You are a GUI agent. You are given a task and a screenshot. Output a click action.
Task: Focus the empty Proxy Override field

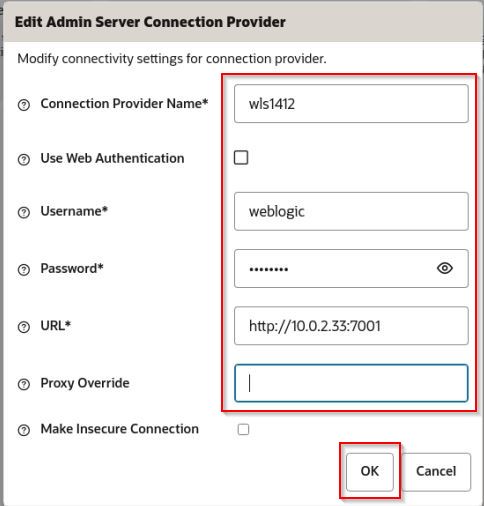pyautogui.click(x=351, y=383)
